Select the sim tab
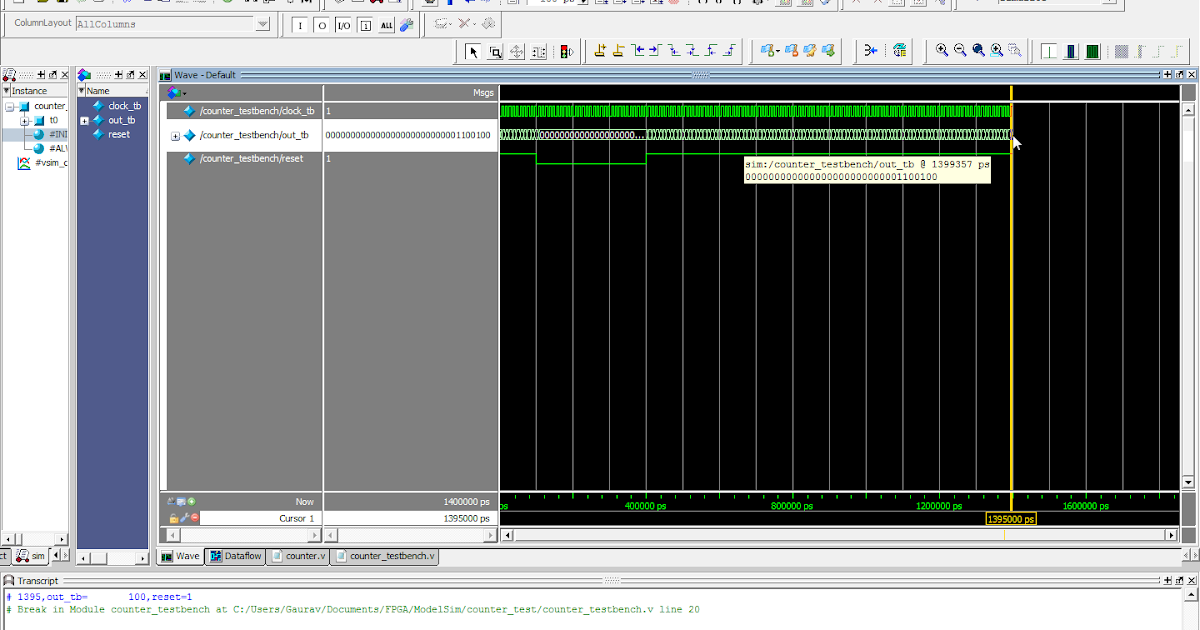The image size is (1200, 630). coord(31,555)
